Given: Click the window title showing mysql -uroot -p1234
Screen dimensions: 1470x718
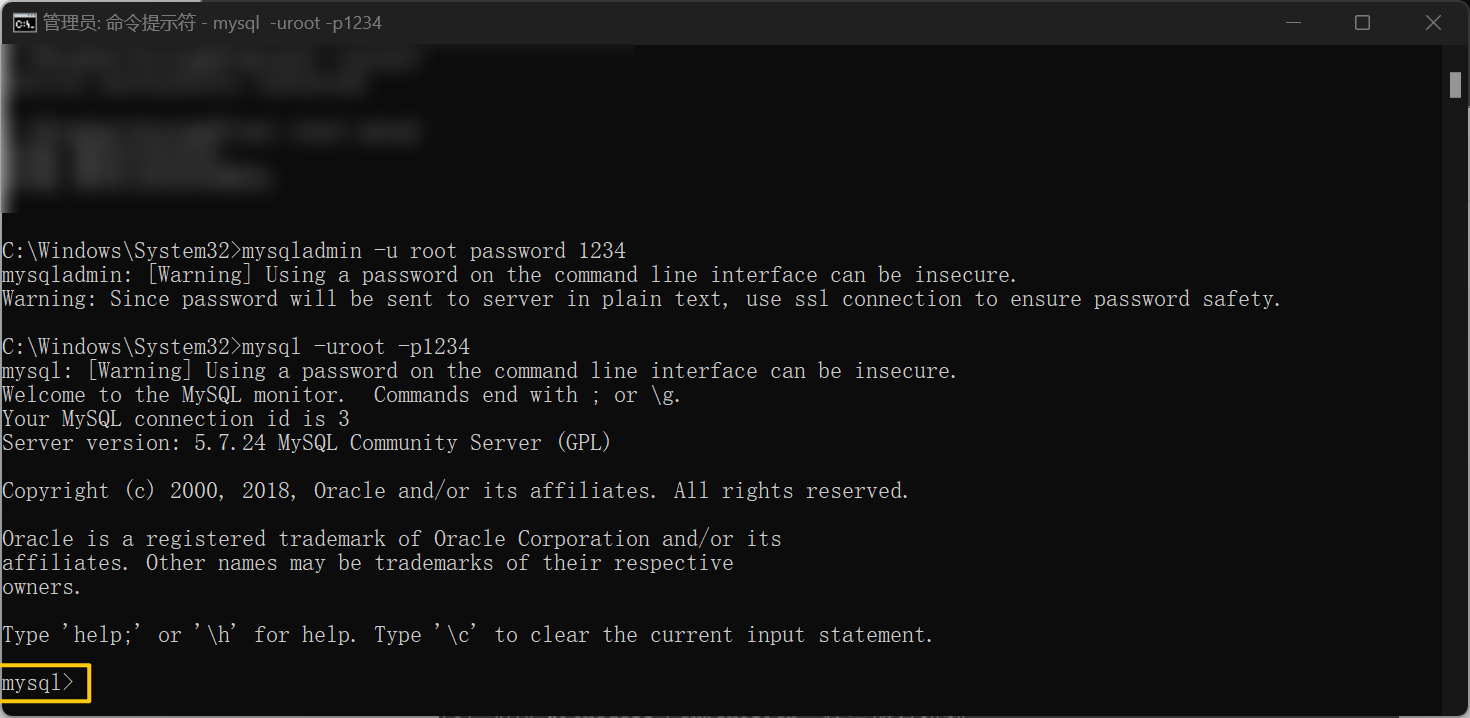Looking at the screenshot, I should [x=210, y=21].
